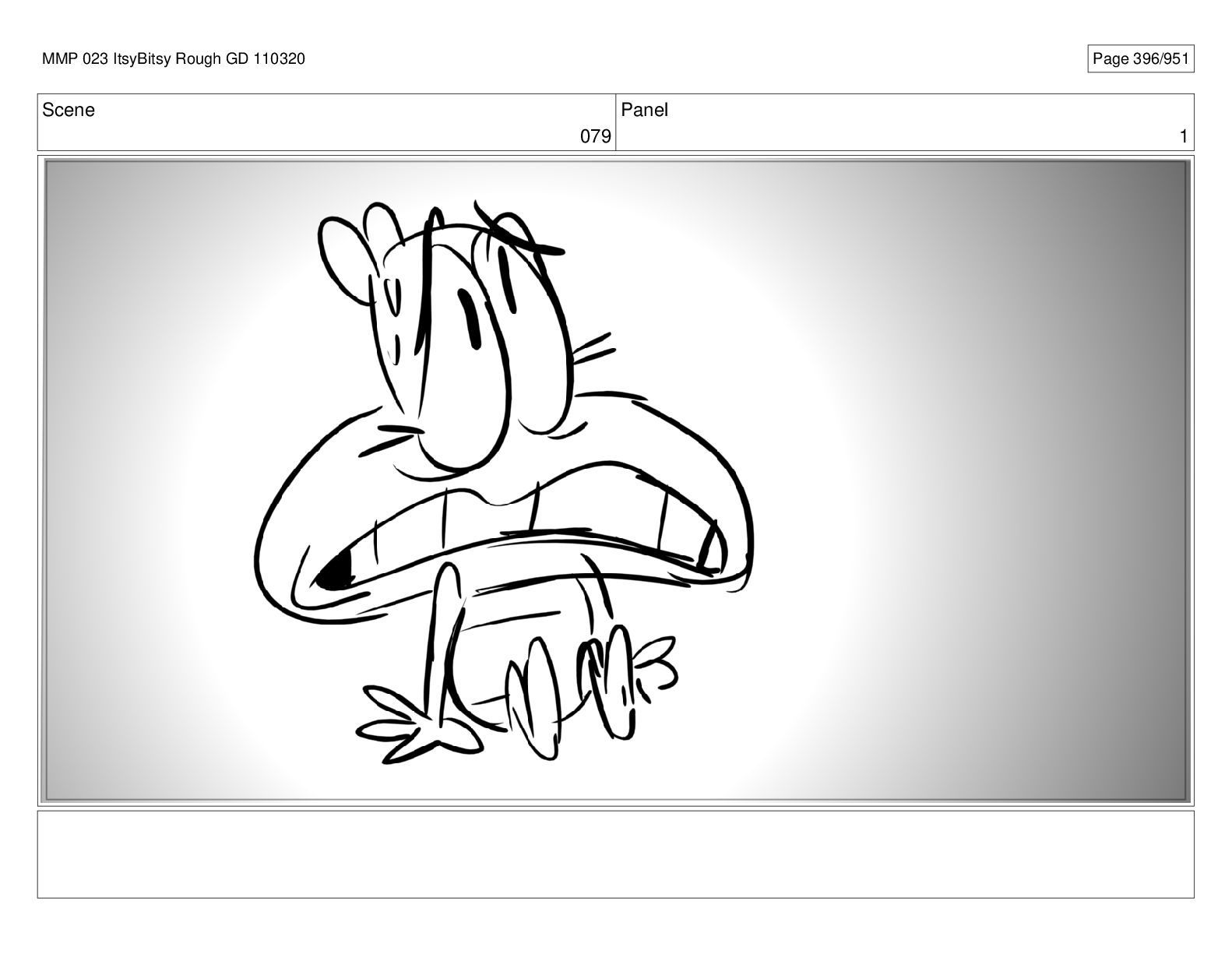Click the 'Page 396/951' indicator box
The image size is (1232, 954).
1140,58
